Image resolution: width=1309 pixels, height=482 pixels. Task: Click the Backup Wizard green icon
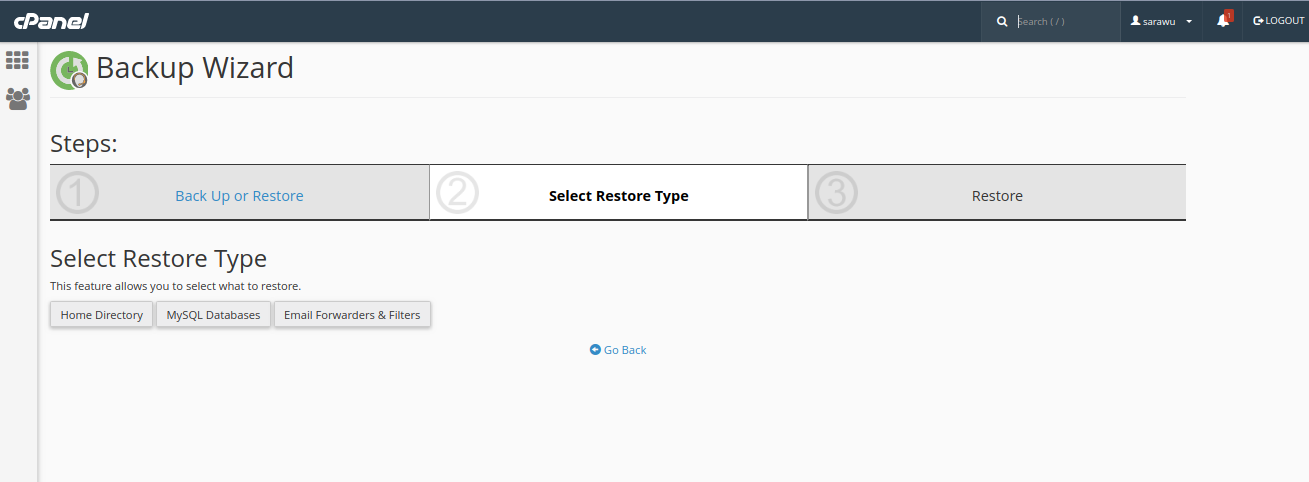[x=69, y=70]
